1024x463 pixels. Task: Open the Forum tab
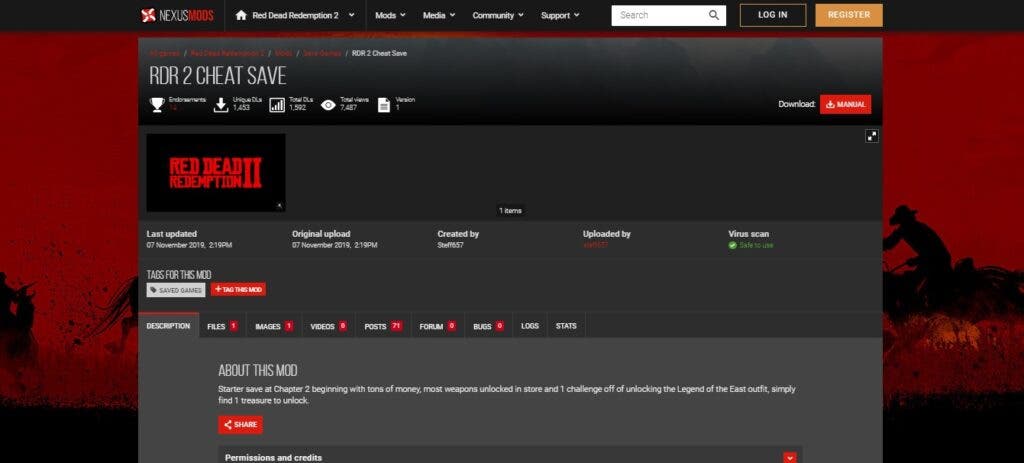(x=438, y=326)
